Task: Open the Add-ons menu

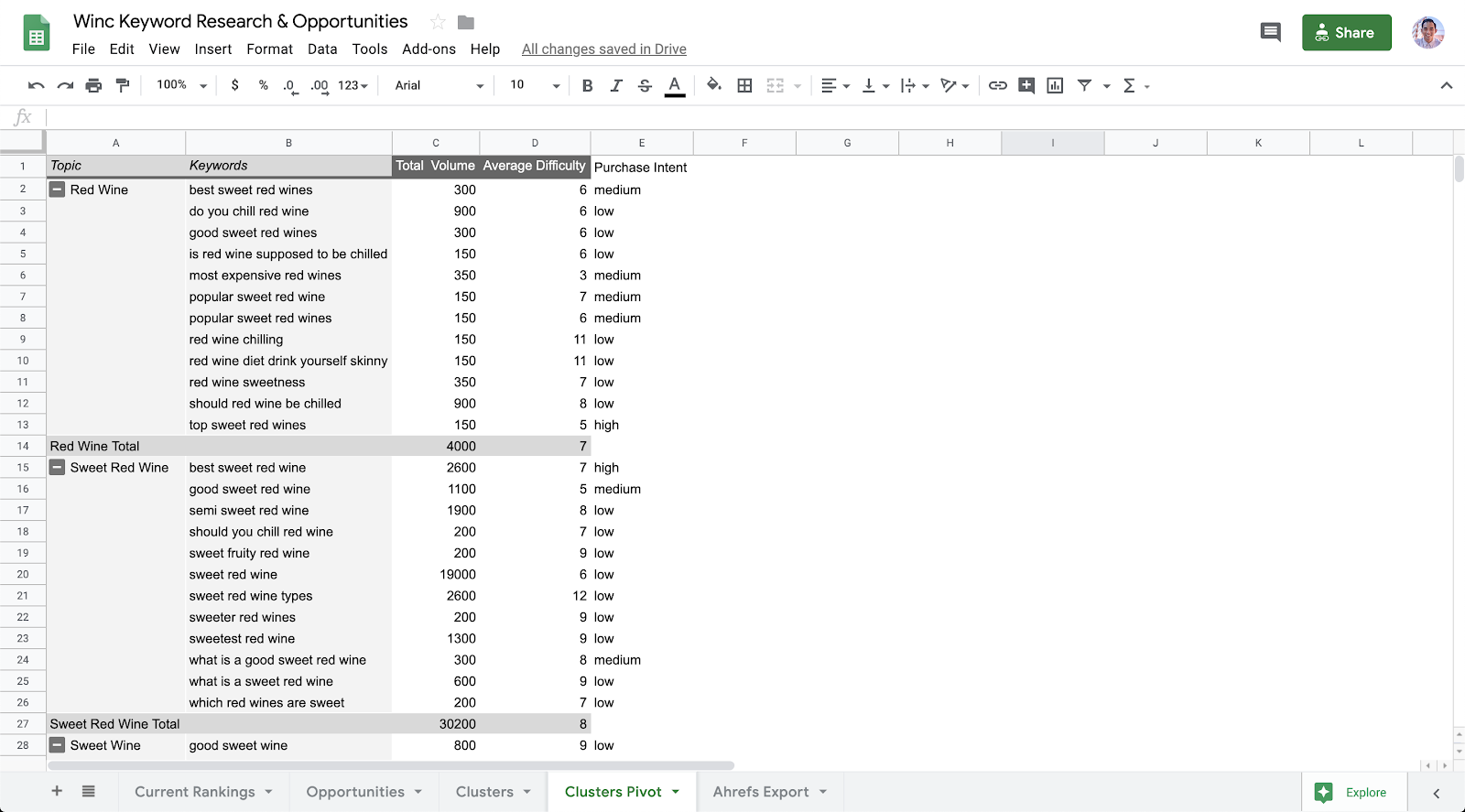Action: tap(429, 49)
